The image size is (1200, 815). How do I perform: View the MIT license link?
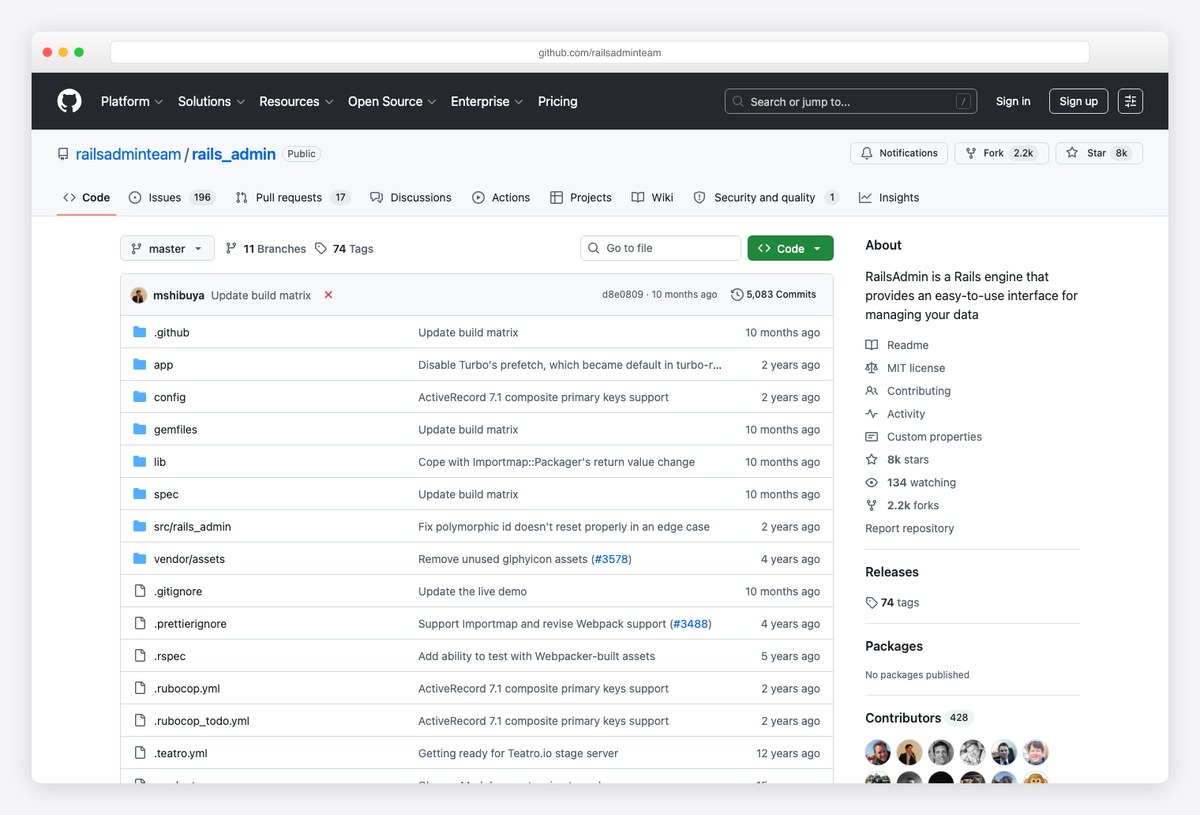(905, 368)
